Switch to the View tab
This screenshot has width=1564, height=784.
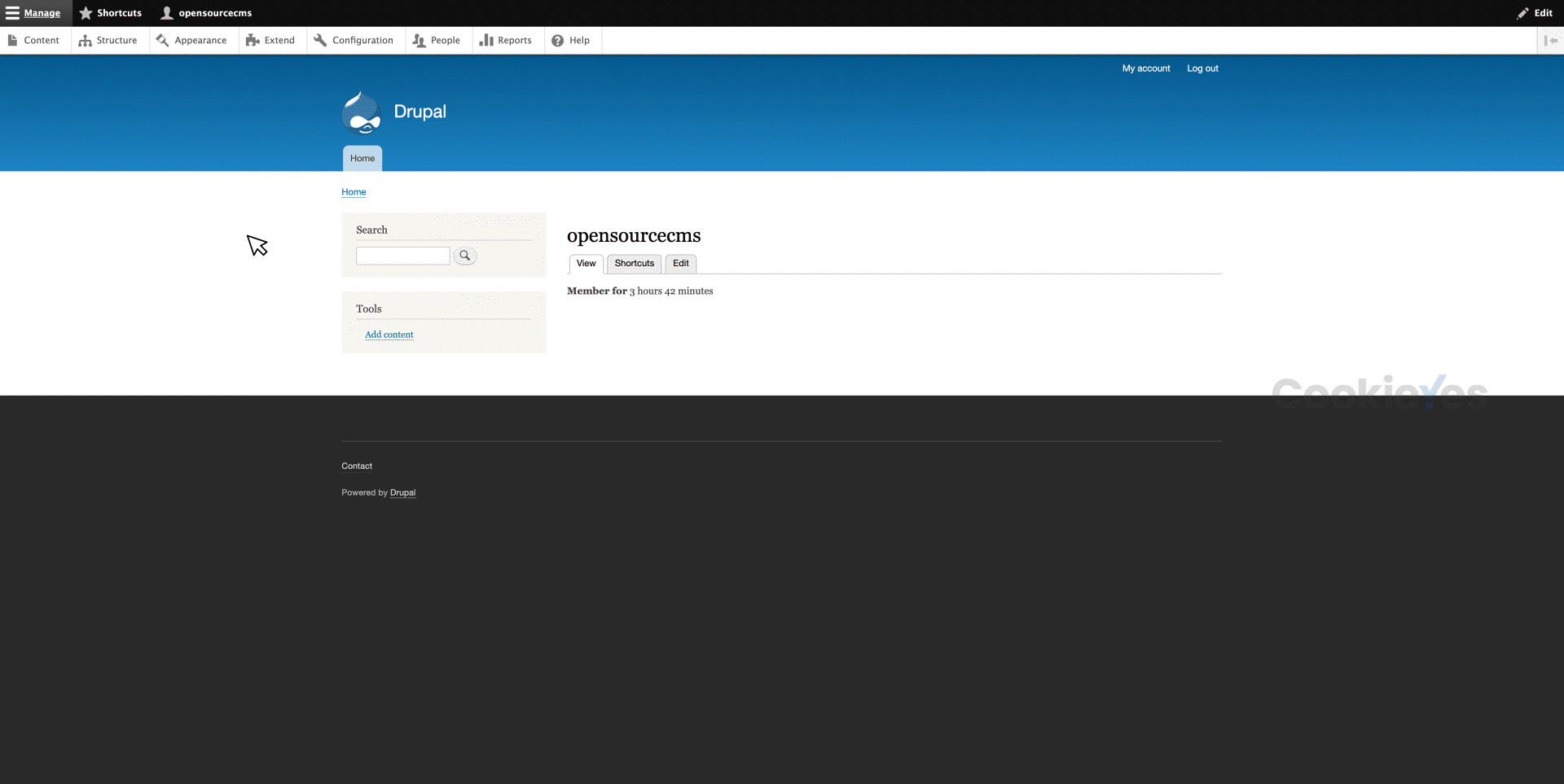pos(586,264)
